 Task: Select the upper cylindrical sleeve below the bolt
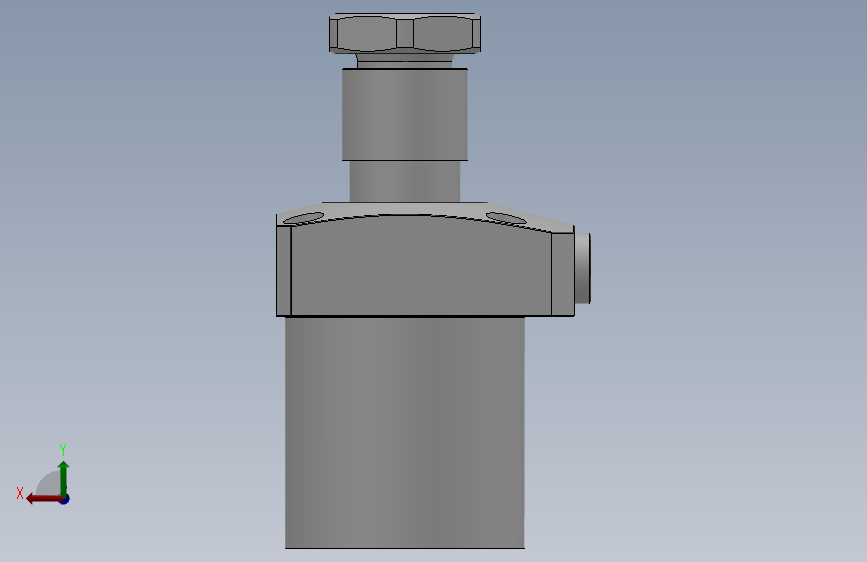point(405,115)
